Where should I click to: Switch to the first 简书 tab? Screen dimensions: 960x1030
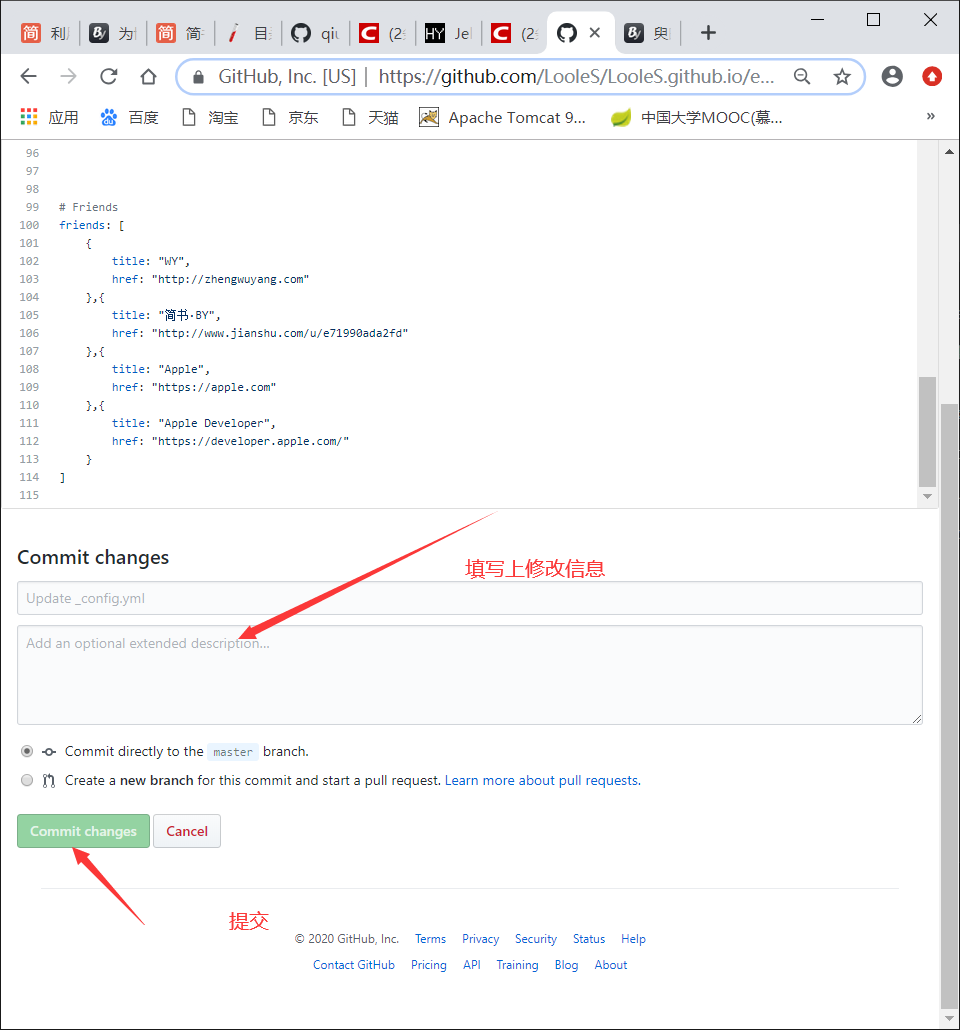click(x=45, y=33)
